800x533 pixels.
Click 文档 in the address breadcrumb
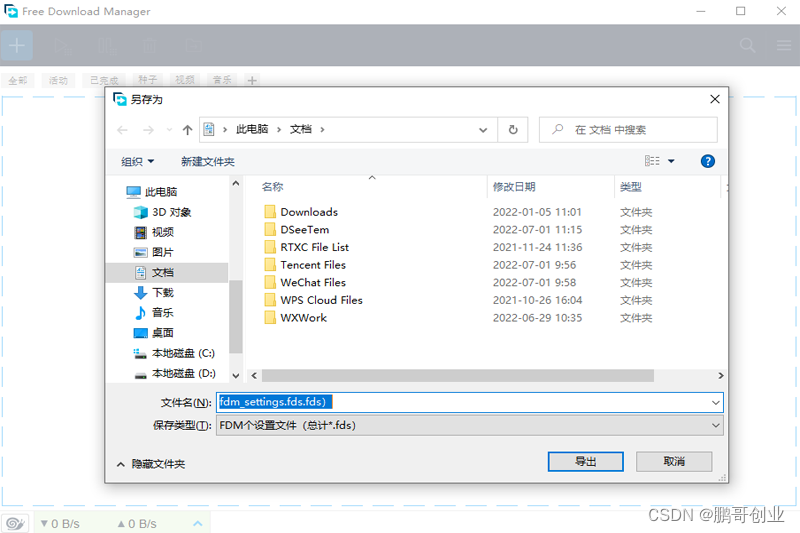(x=301, y=130)
